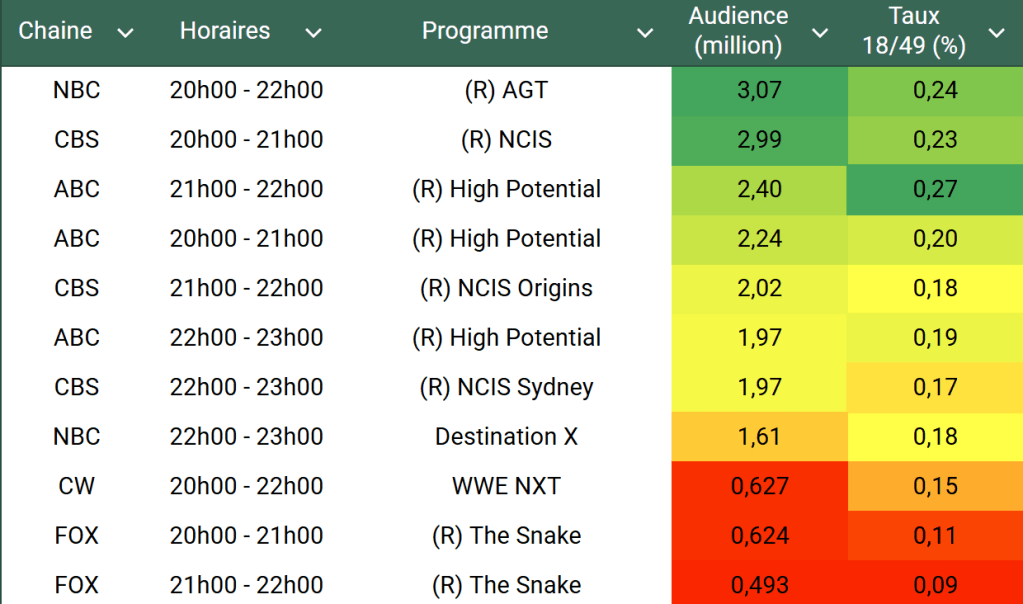
Task: Click the dark green 0,27 rate cell
Action: 935,189
